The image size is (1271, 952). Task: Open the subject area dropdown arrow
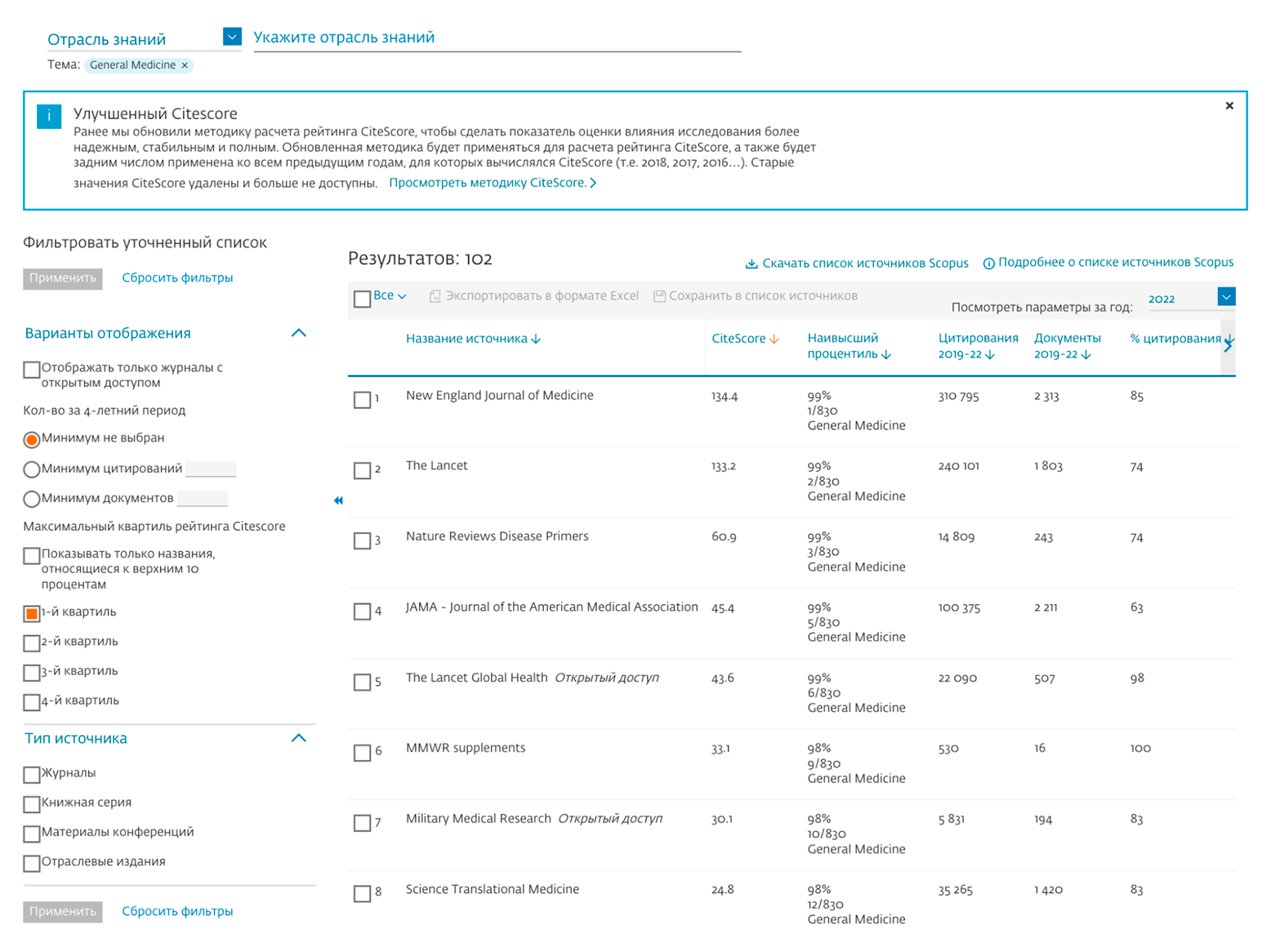pyautogui.click(x=232, y=36)
